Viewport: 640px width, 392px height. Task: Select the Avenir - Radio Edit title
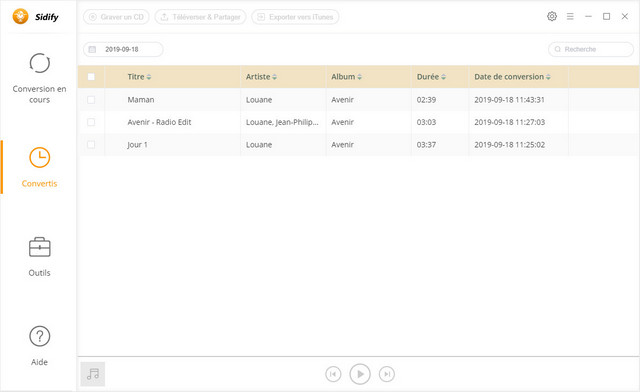[x=159, y=122]
